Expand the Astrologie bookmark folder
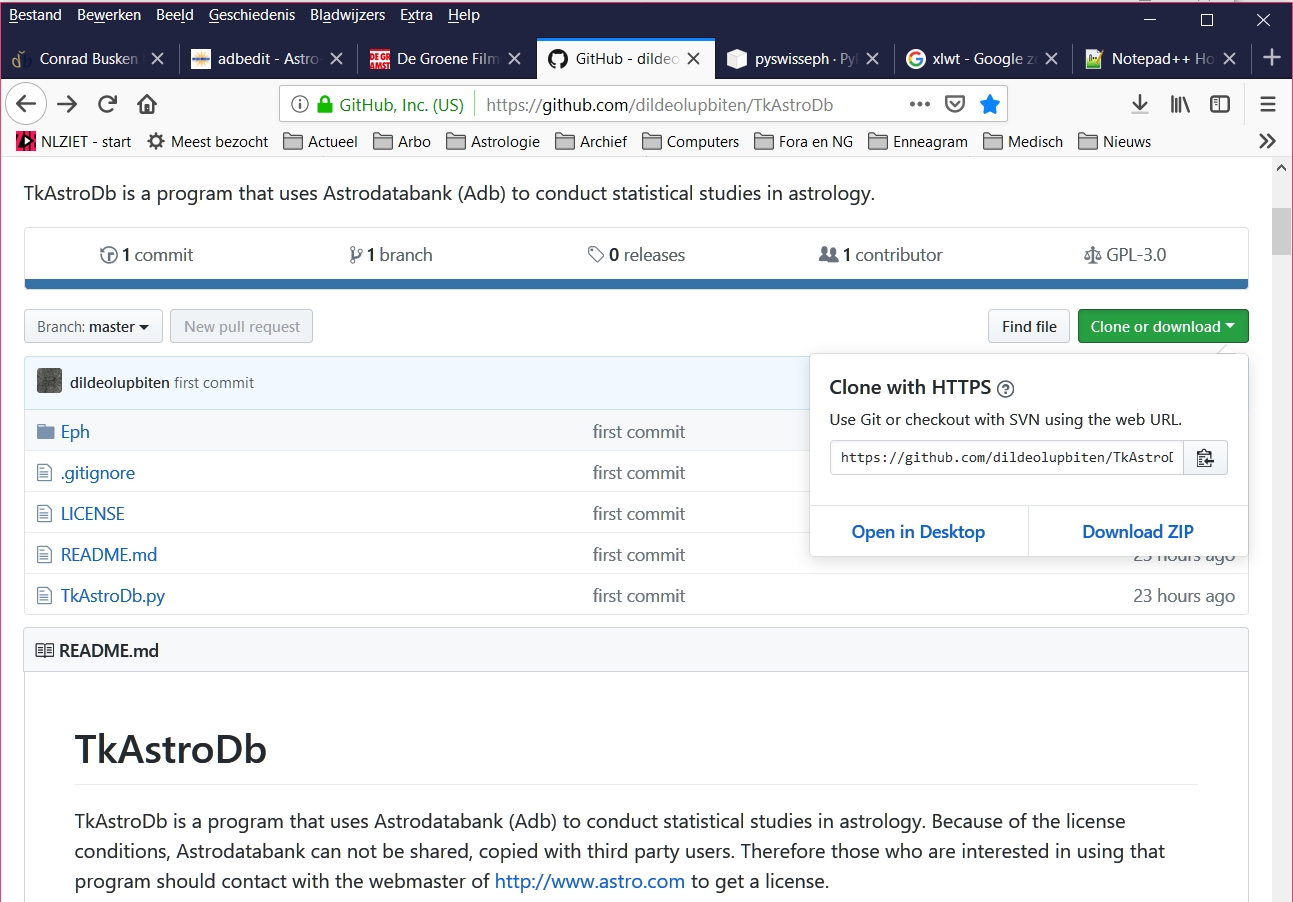This screenshot has height=902, width=1293. tap(493, 141)
